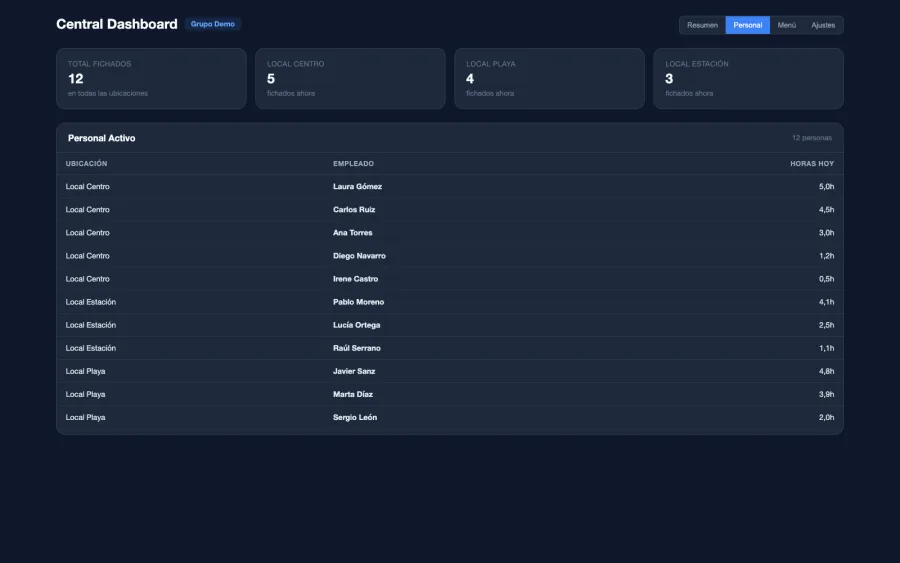Select employee Marta Díaz
This screenshot has height=563, width=900.
[352, 394]
